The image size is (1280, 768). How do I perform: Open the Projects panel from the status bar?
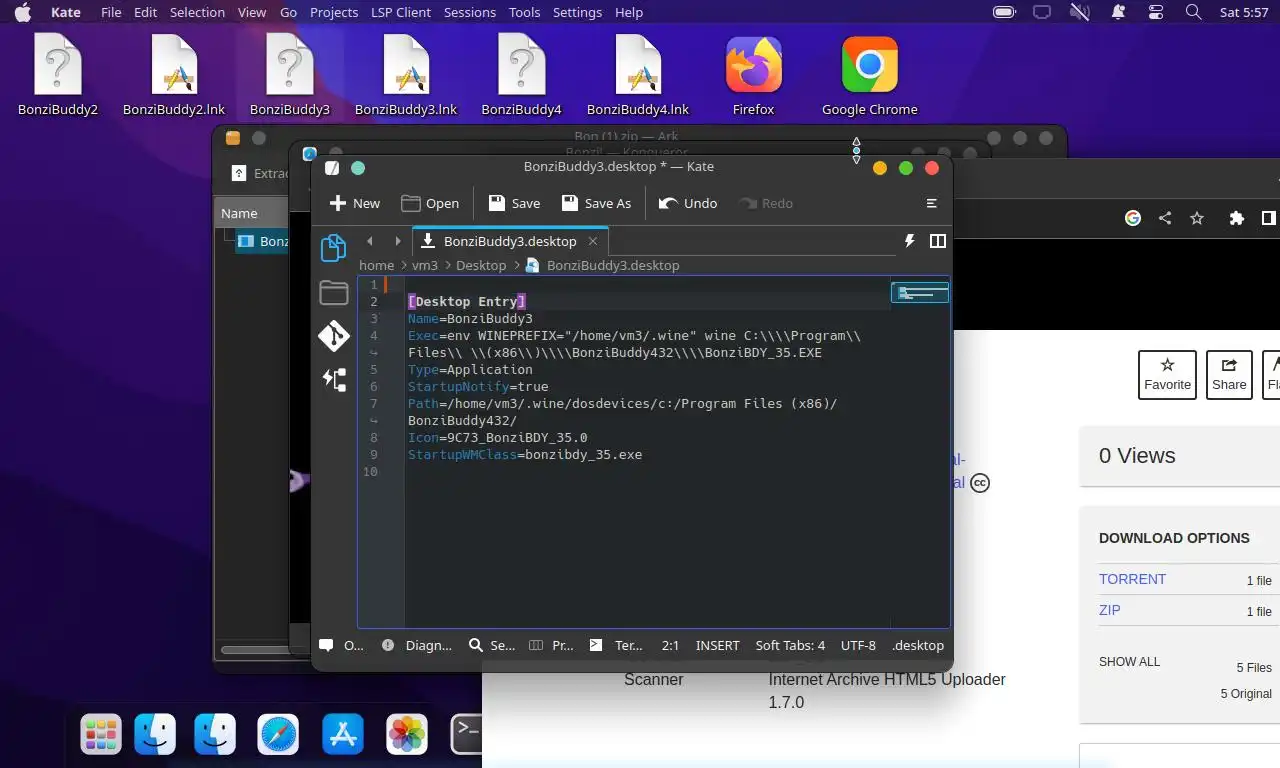pos(551,645)
